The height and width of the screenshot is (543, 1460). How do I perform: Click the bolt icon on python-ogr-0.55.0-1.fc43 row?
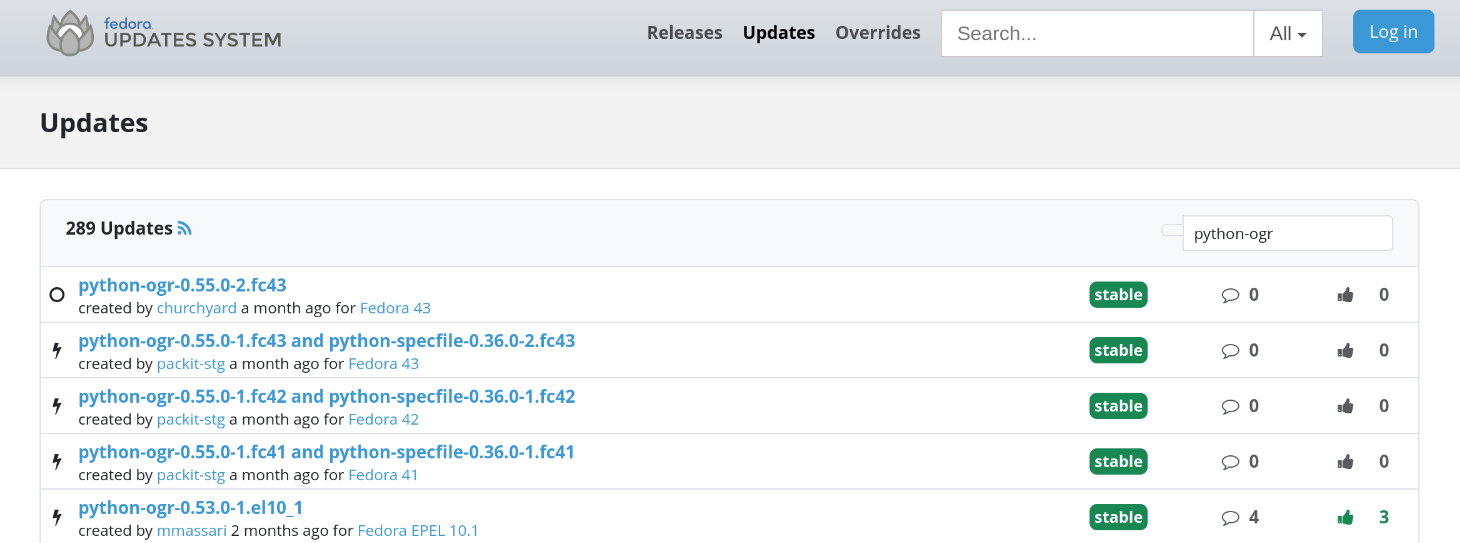(57, 350)
